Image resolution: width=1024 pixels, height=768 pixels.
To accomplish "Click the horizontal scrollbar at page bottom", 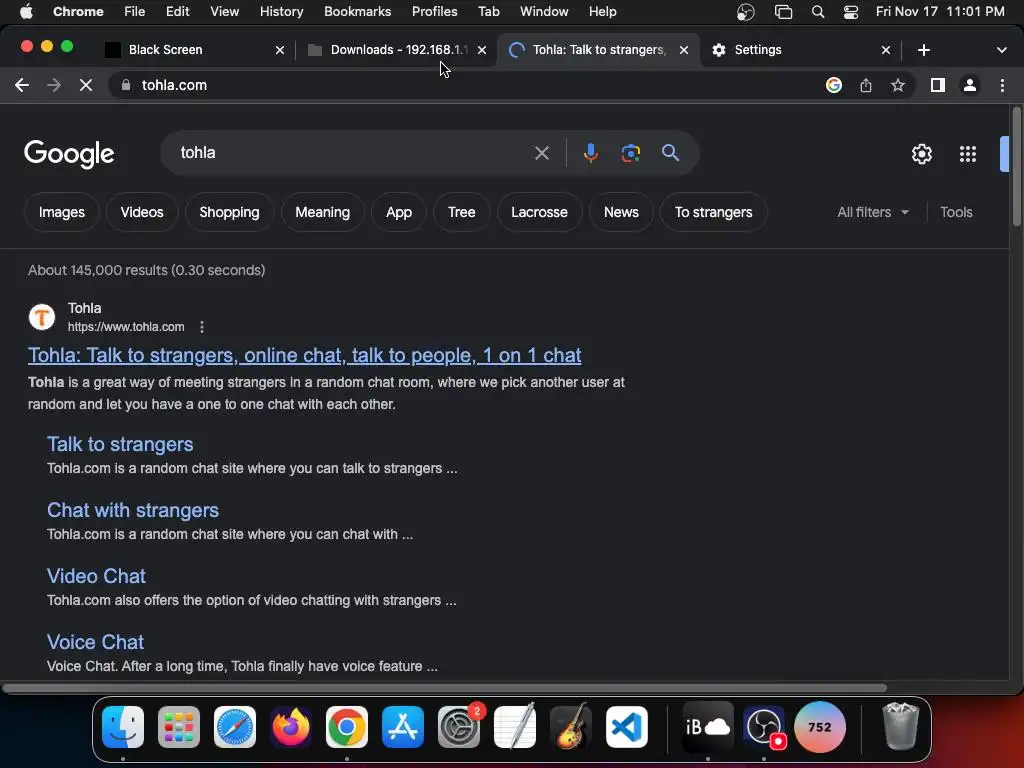I will 444,688.
